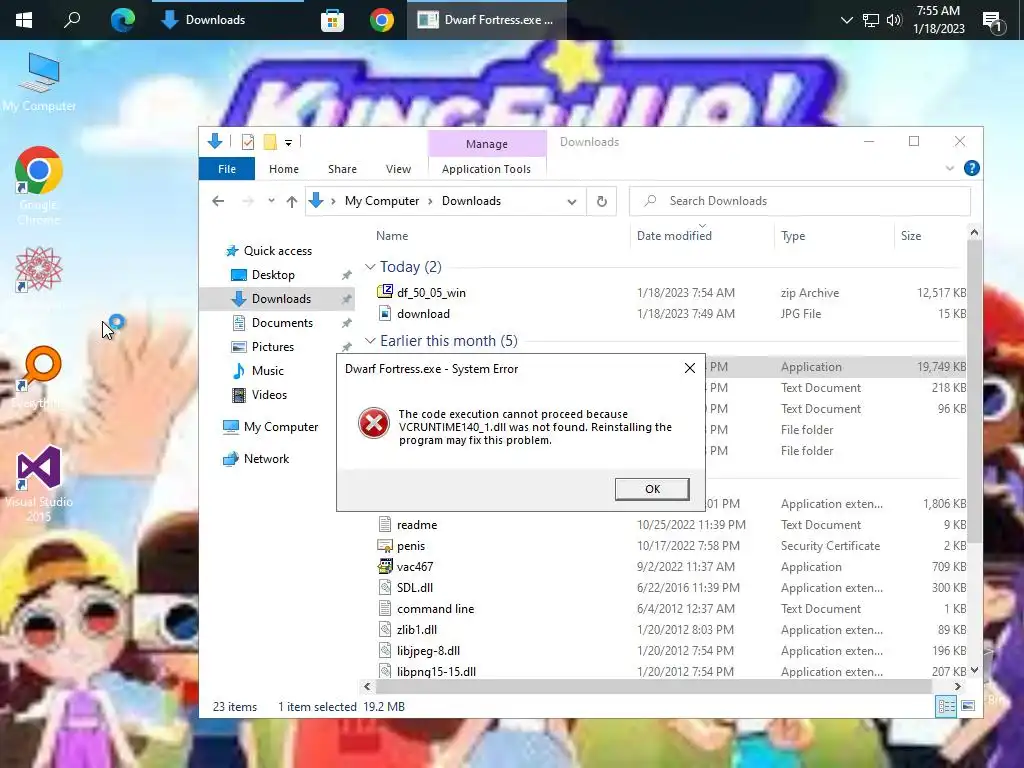Select Dwarf Fortress.exe taskbar item
Viewport: 1024px width, 768px height.
[x=487, y=20]
